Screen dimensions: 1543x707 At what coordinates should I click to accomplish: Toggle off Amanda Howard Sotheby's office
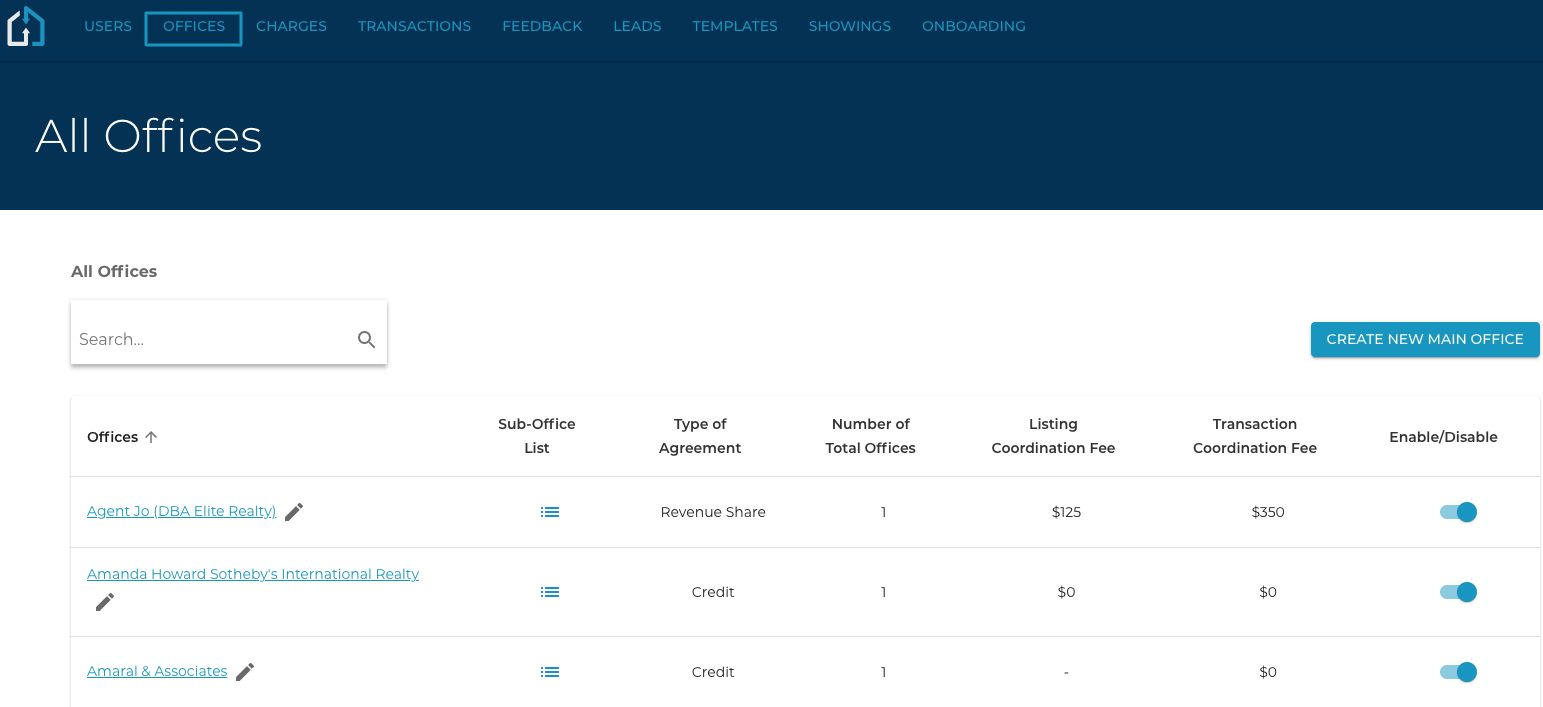click(1458, 592)
